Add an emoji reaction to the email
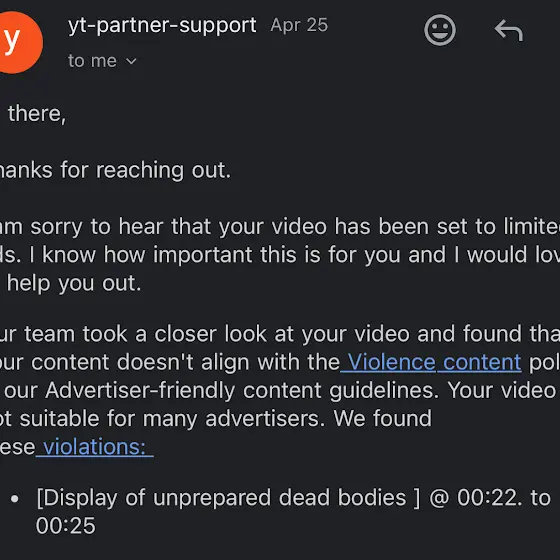The width and height of the screenshot is (560, 560). [x=440, y=30]
